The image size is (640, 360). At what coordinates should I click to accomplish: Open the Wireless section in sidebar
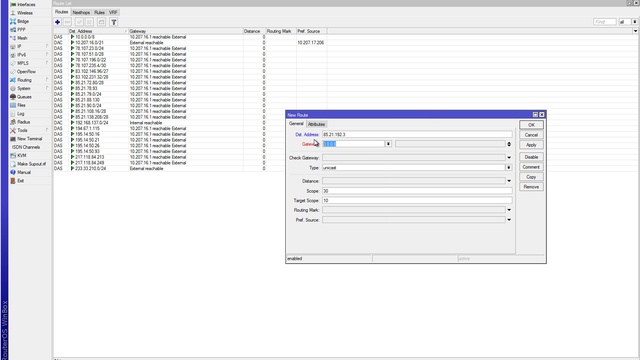pos(24,13)
